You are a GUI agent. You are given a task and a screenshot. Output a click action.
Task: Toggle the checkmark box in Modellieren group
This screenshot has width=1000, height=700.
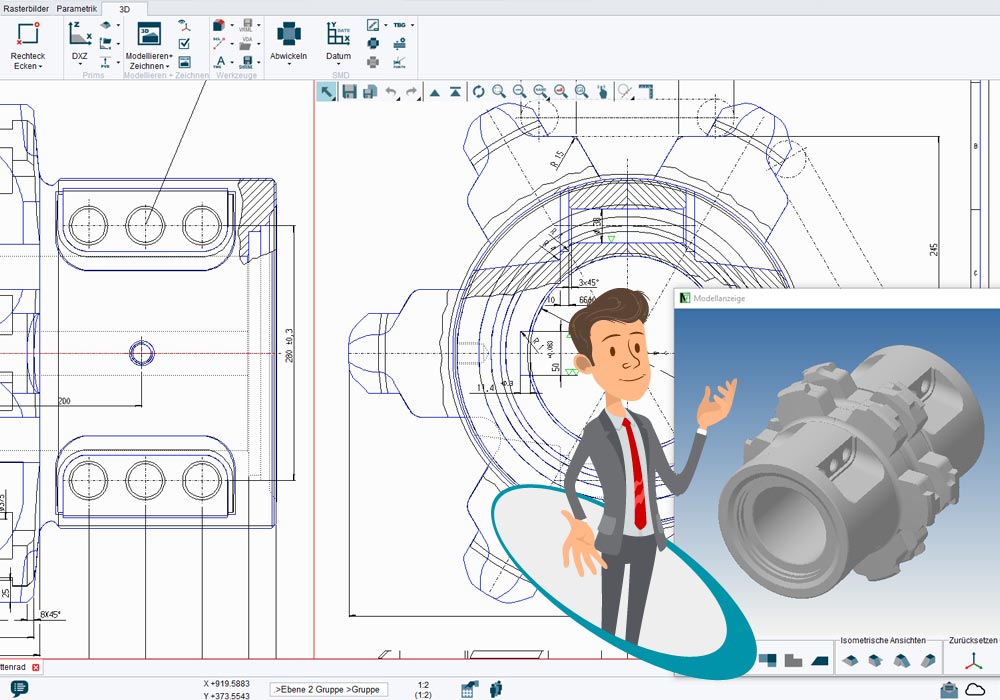184,43
